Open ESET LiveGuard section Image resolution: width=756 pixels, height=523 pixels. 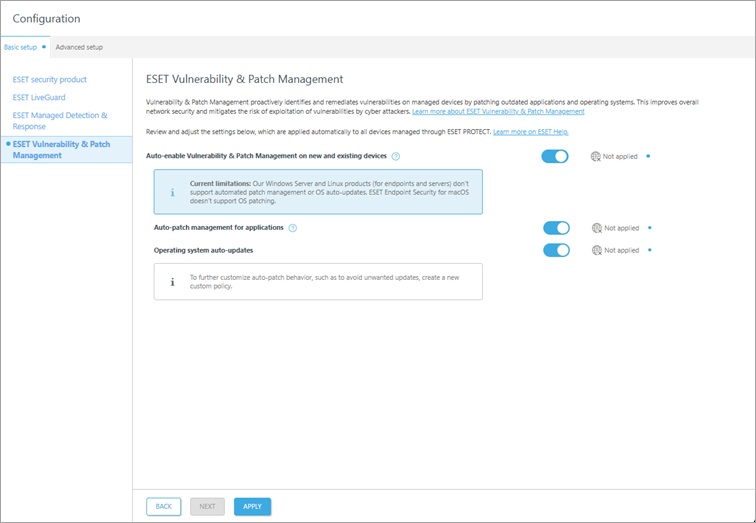[39, 97]
